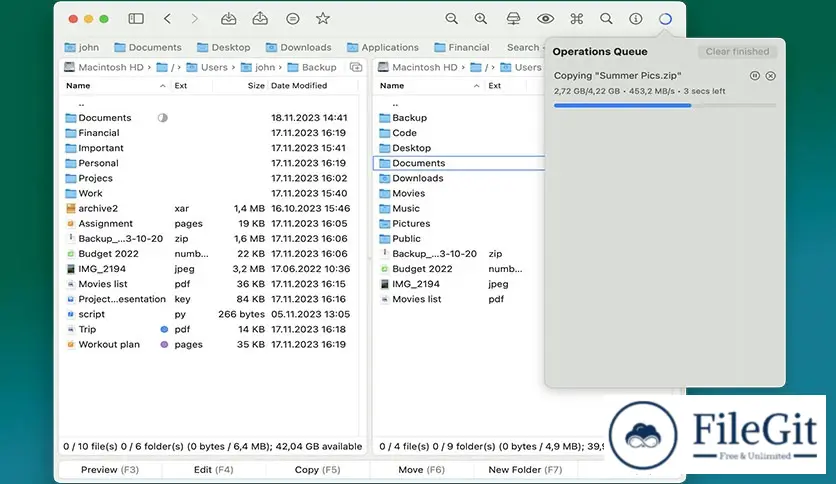This screenshot has height=484, width=836.
Task: Open the network server connection icon
Action: (x=513, y=19)
